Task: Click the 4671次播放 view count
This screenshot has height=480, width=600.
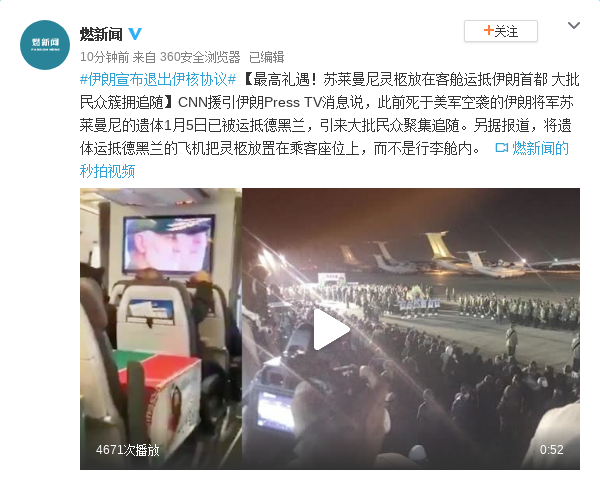Action: click(x=127, y=450)
